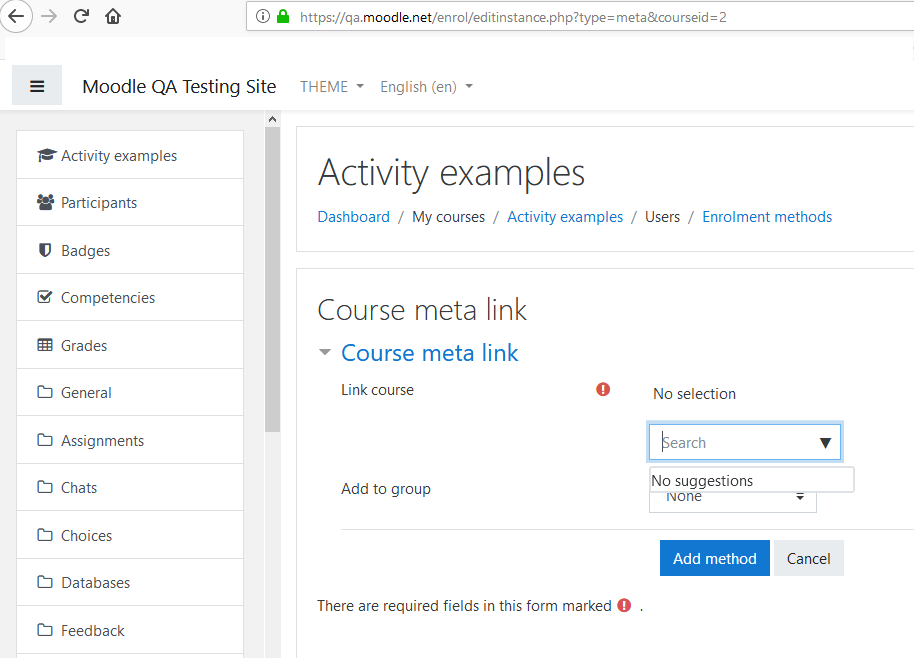The image size is (914, 658).
Task: Open Badges in the navigation drawer
Action: pos(130,250)
